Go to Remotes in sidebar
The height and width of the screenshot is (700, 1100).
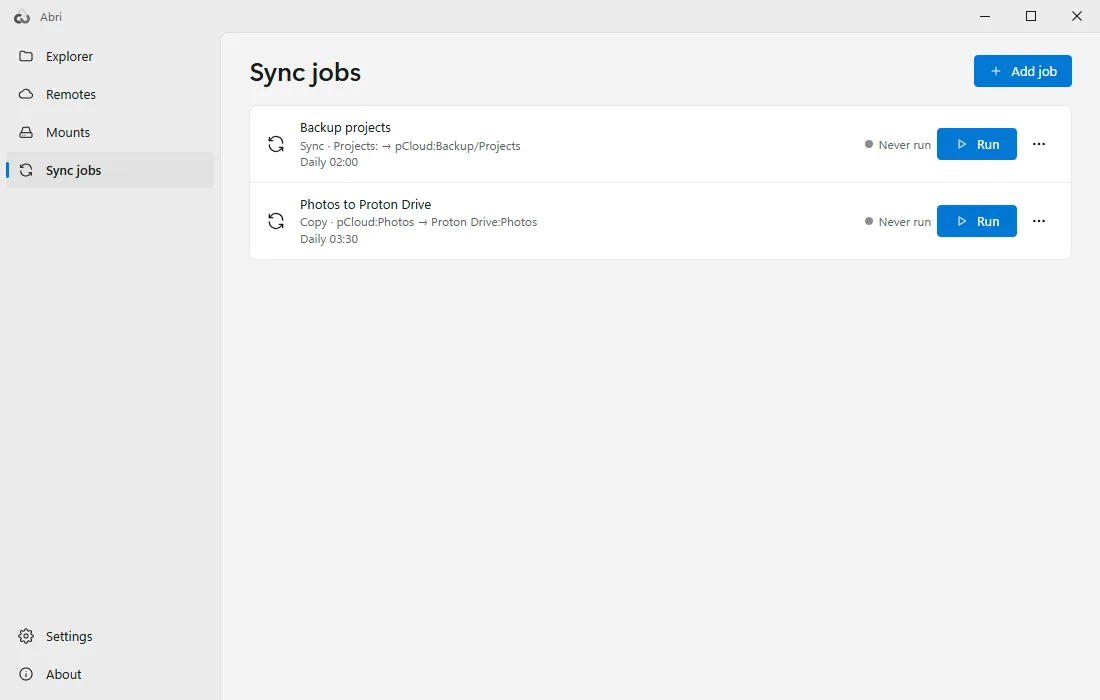point(109,94)
